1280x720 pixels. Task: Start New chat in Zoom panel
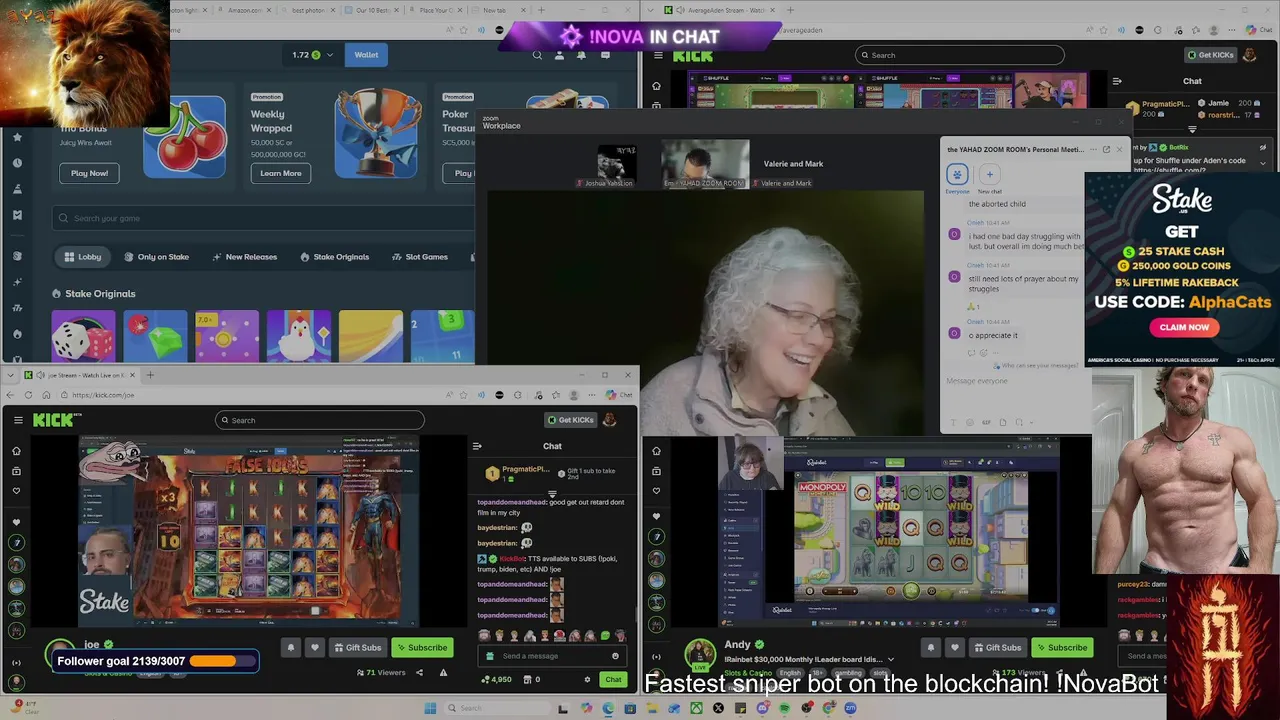[989, 176]
